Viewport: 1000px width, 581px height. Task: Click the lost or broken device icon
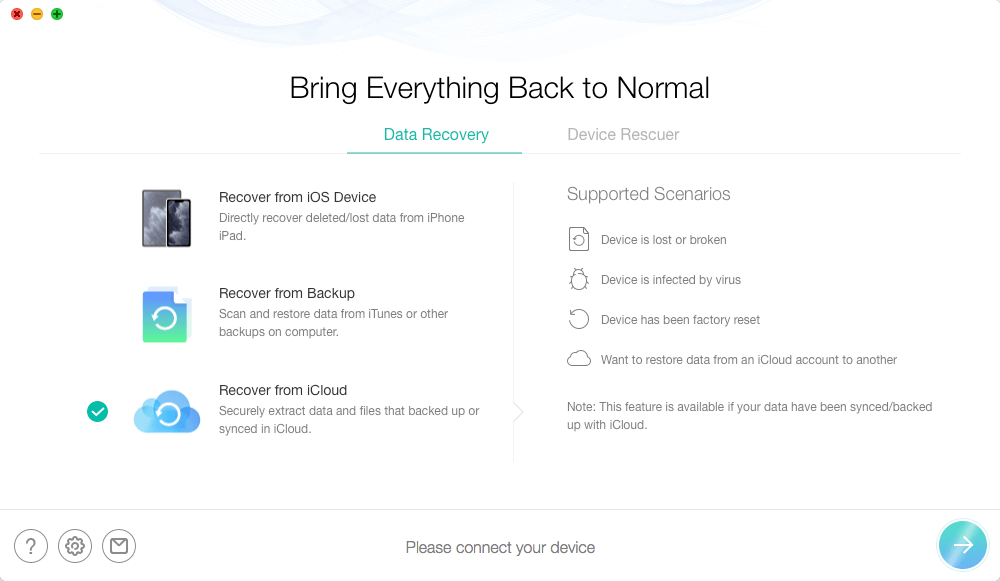coord(579,239)
